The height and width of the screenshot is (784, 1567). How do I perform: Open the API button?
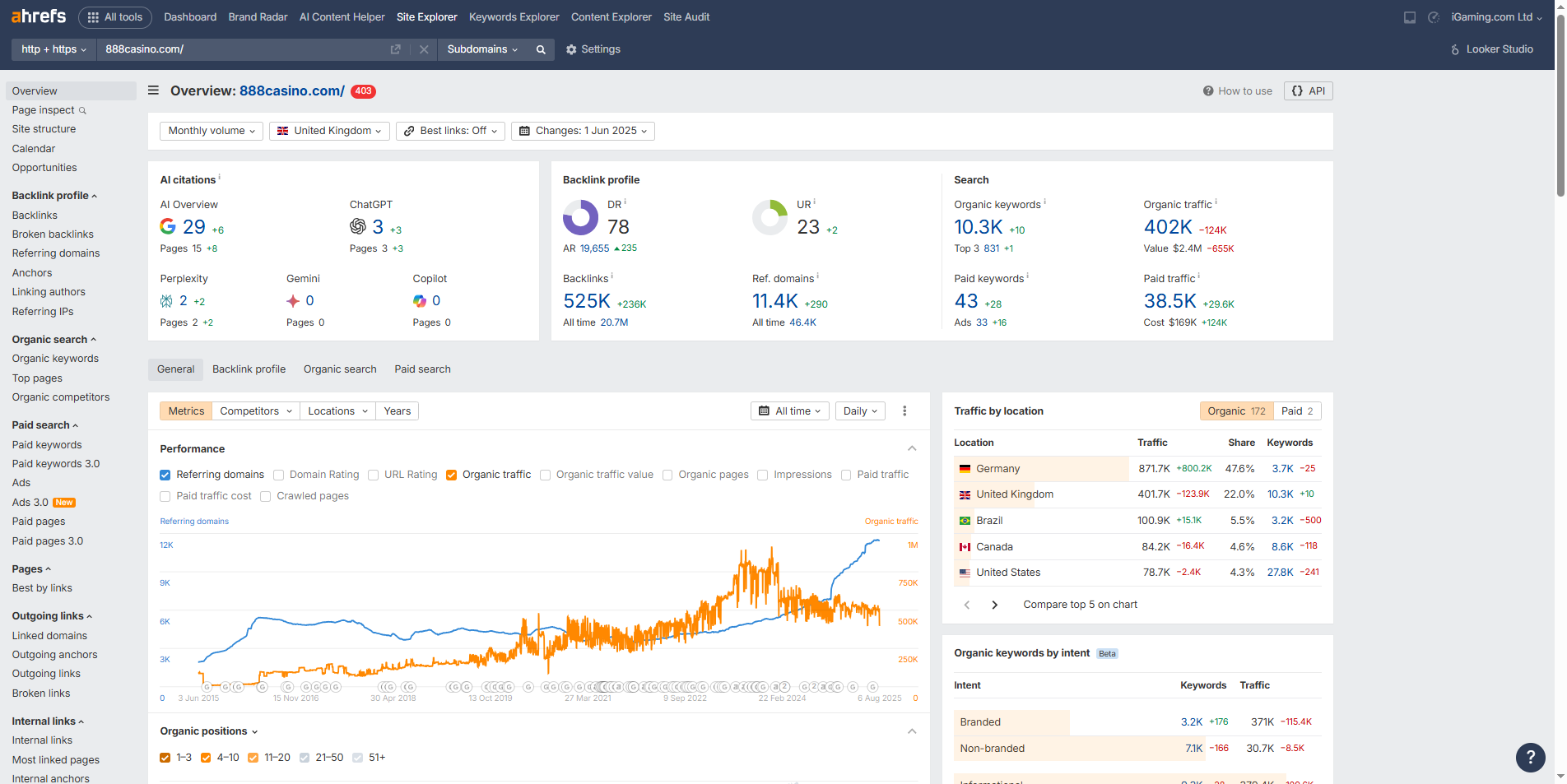pyautogui.click(x=1308, y=91)
